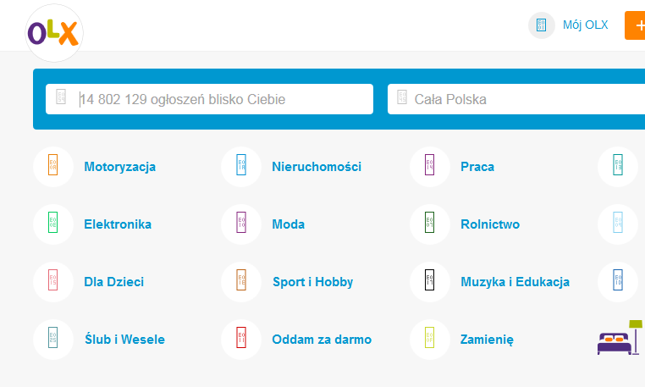Click the Elektronika category icon
645x387 pixels.
click(x=53, y=224)
